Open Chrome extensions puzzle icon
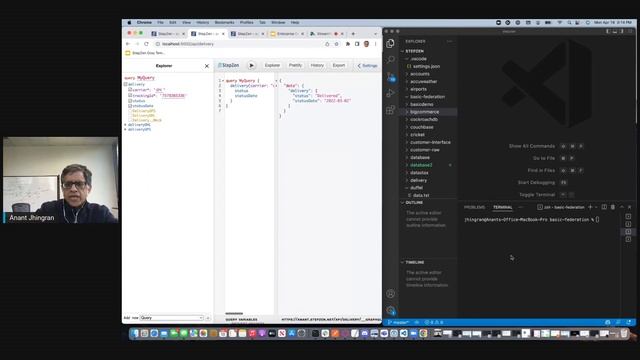Image resolution: width=640 pixels, height=360 pixels. [x=348, y=44]
